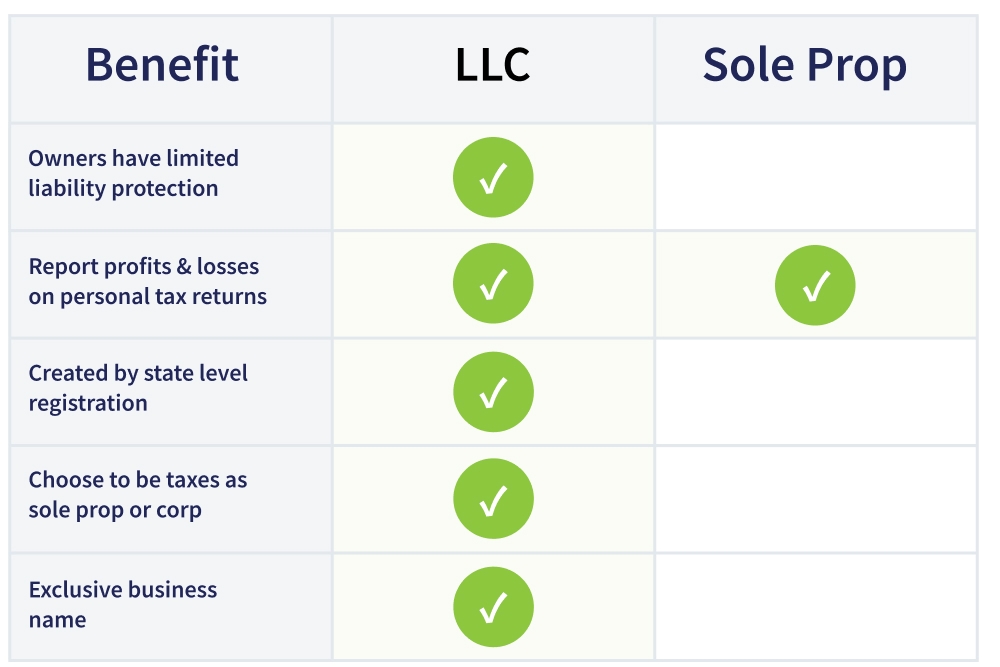Click empty Sole Prop cell for exclusive business name
1000x667 pixels.
click(815, 606)
